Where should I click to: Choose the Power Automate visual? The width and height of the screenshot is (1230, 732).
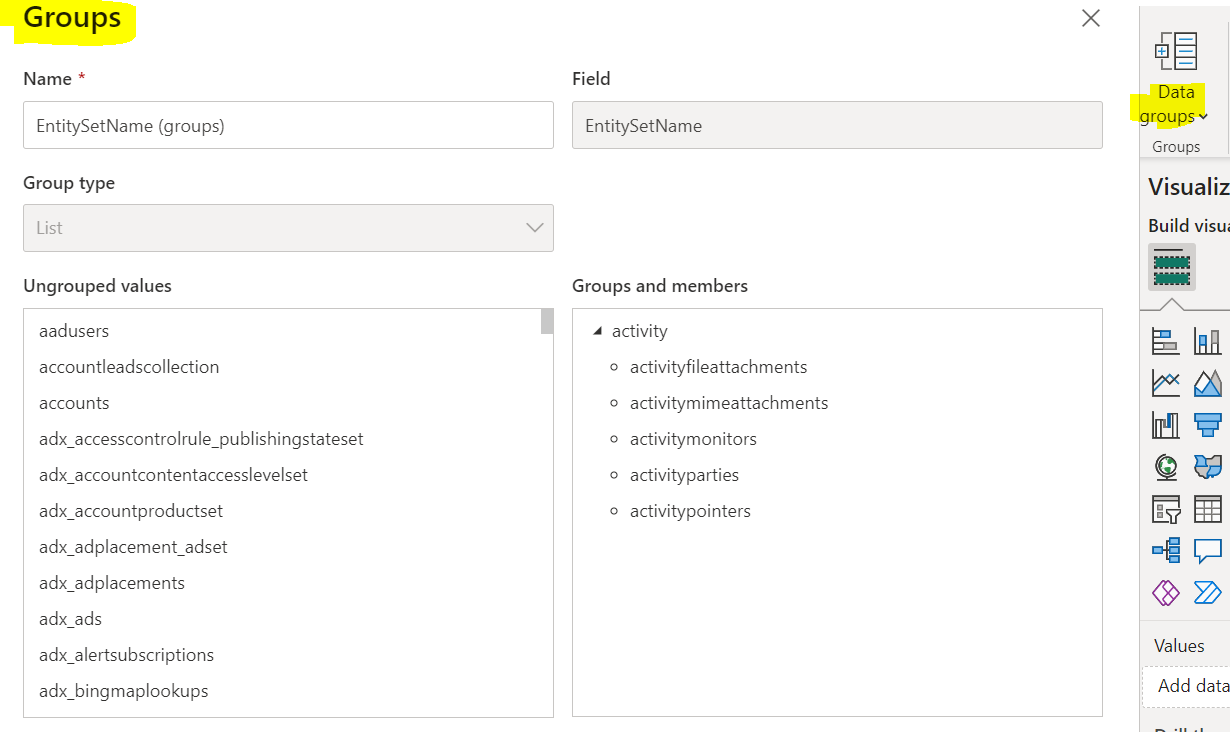[x=1208, y=593]
